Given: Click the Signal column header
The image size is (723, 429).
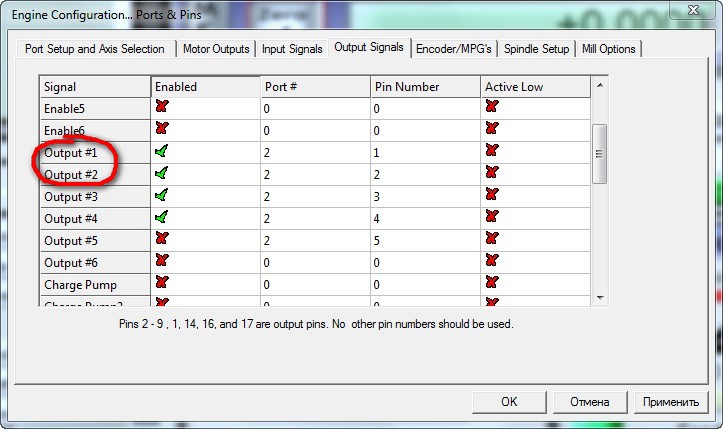Looking at the screenshot, I should pyautogui.click(x=95, y=87).
